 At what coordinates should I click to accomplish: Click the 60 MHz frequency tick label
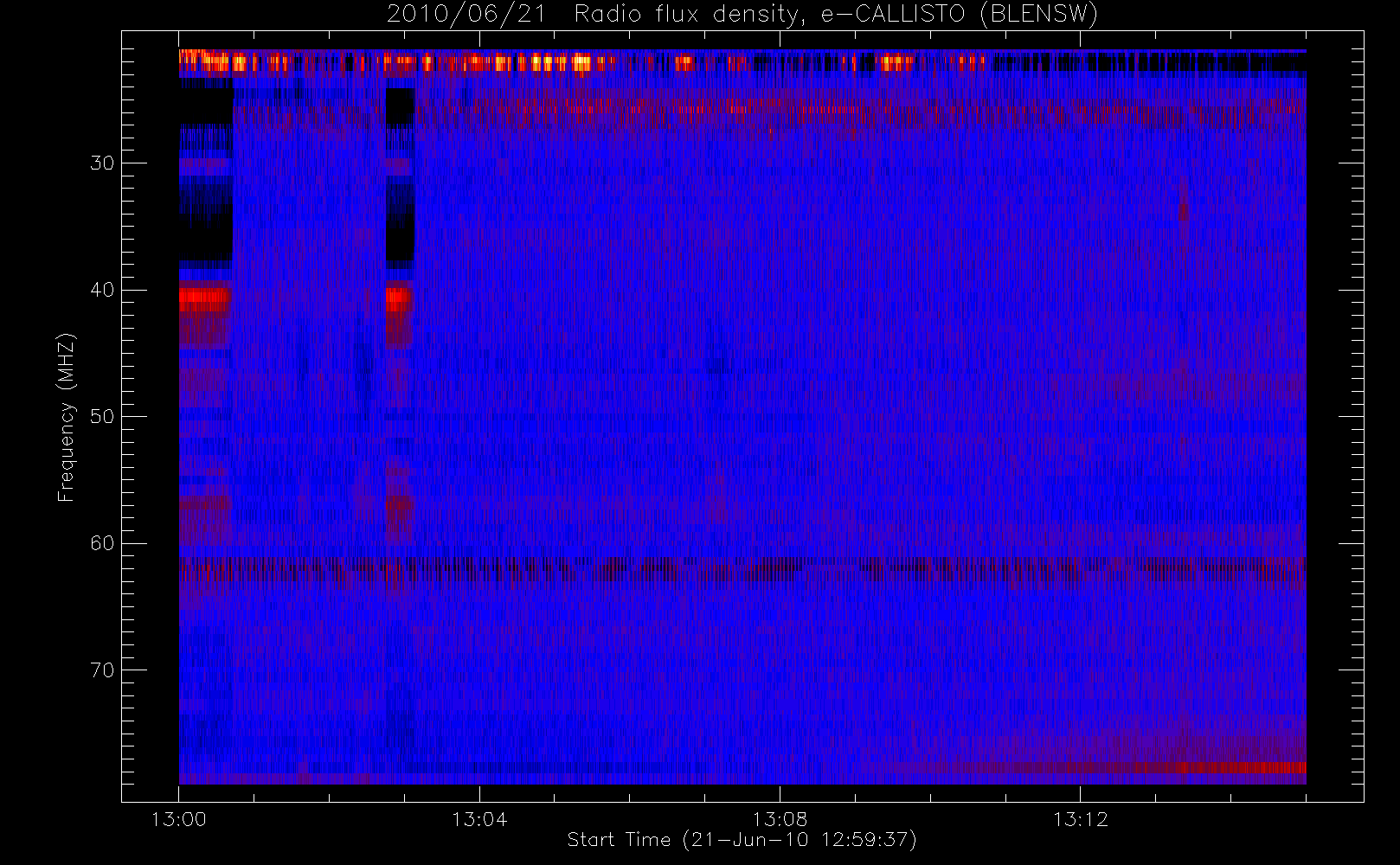pyautogui.click(x=102, y=543)
